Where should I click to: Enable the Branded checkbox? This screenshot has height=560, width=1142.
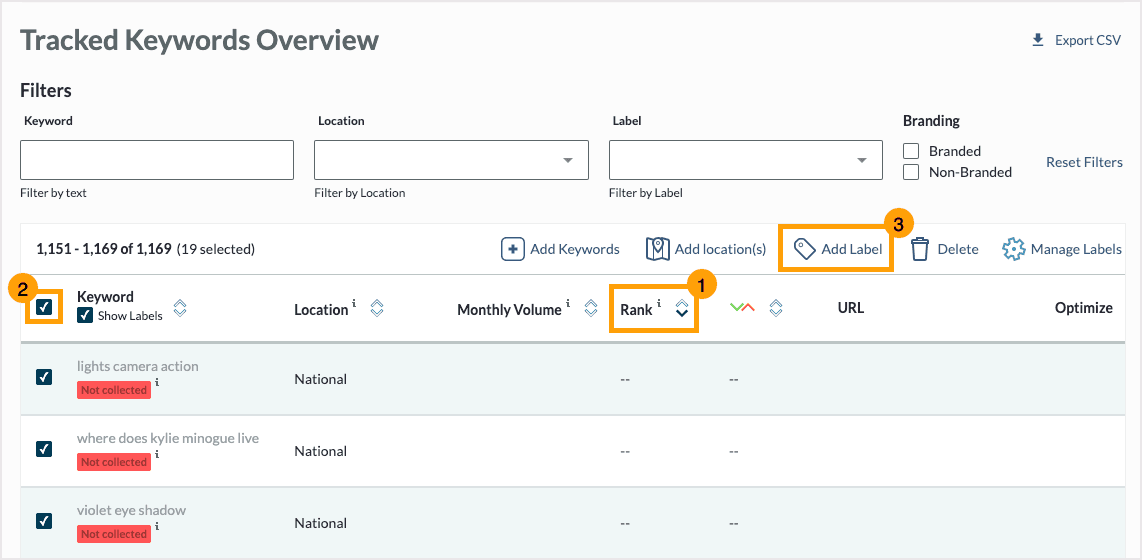[x=911, y=151]
